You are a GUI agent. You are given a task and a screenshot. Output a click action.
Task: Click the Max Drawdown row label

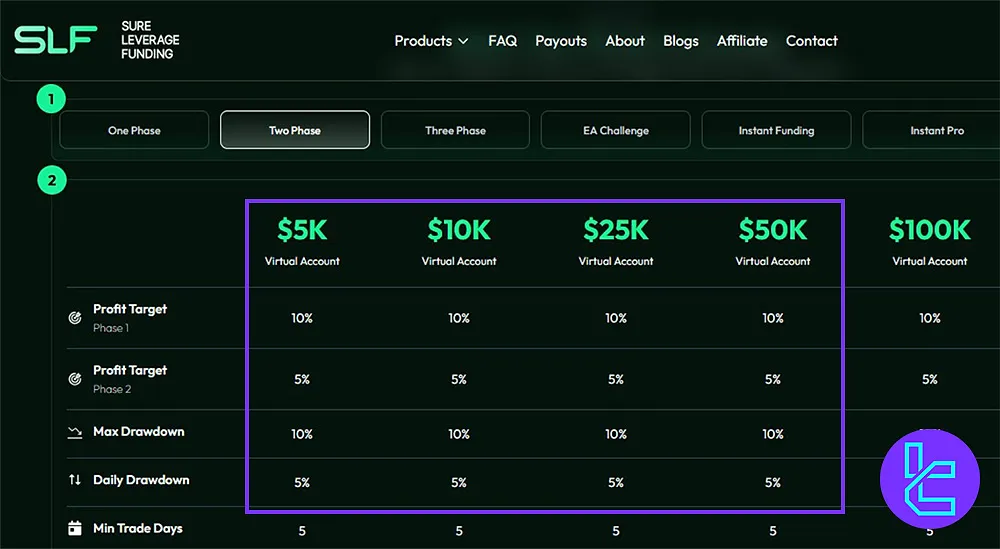coord(138,432)
